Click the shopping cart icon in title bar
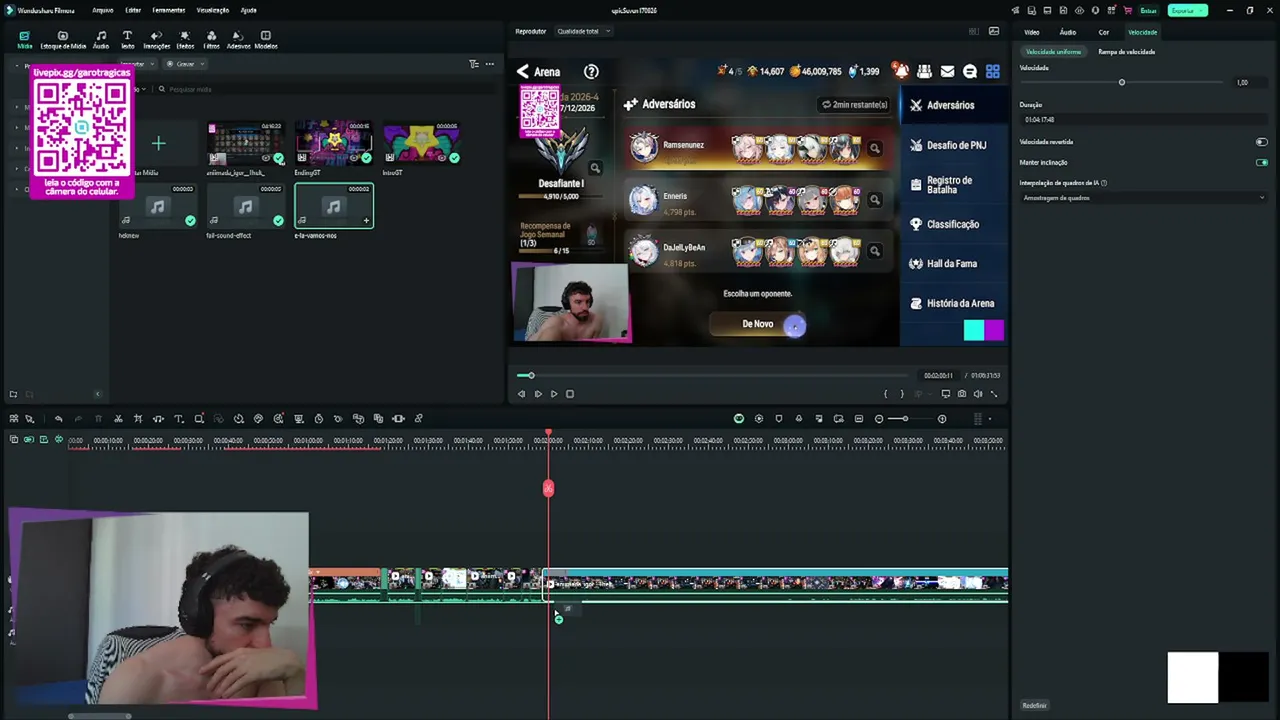The image size is (1280, 720). pyautogui.click(x=1127, y=10)
